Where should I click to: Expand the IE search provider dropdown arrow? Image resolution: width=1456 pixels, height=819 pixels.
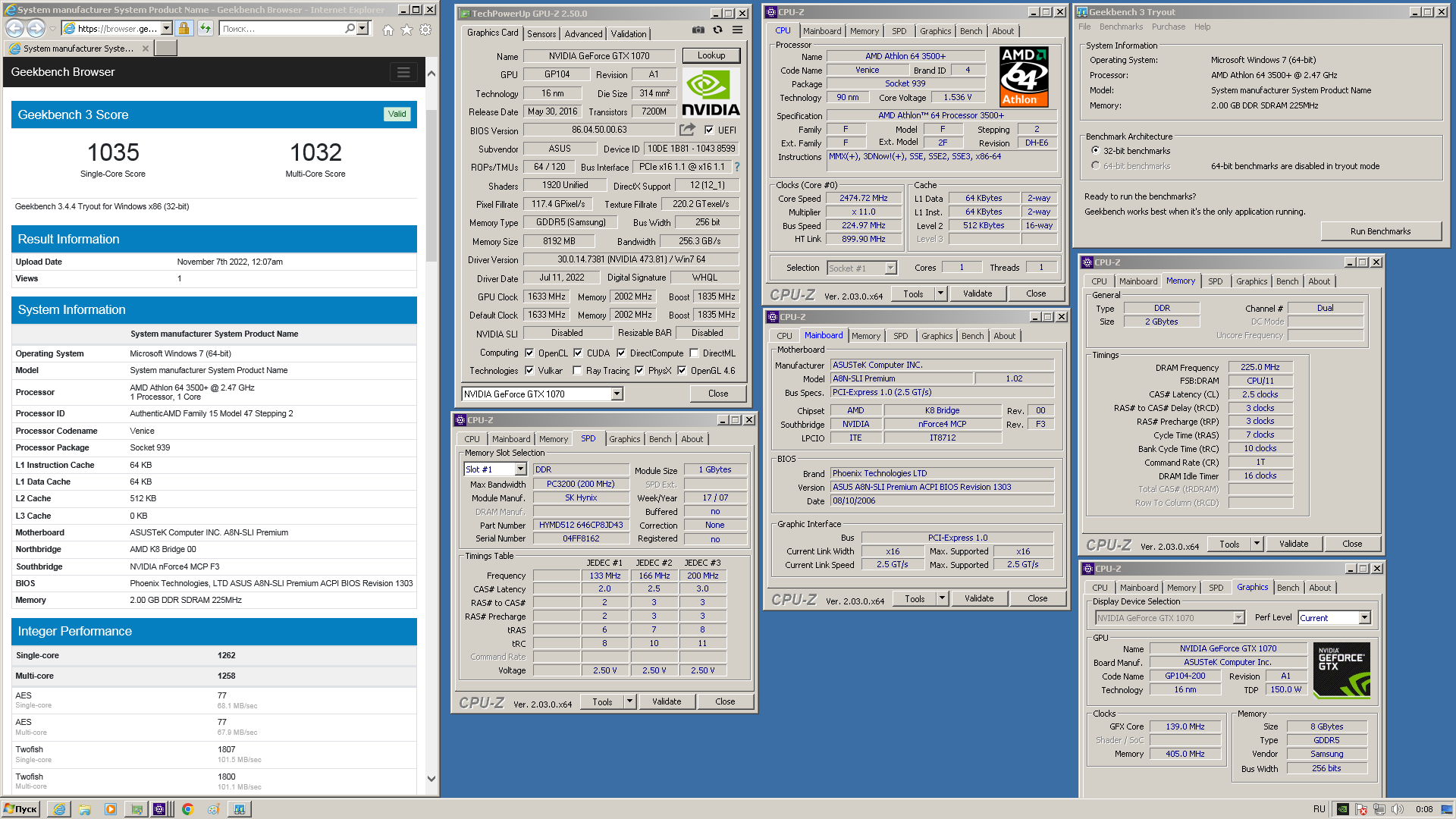point(362,28)
